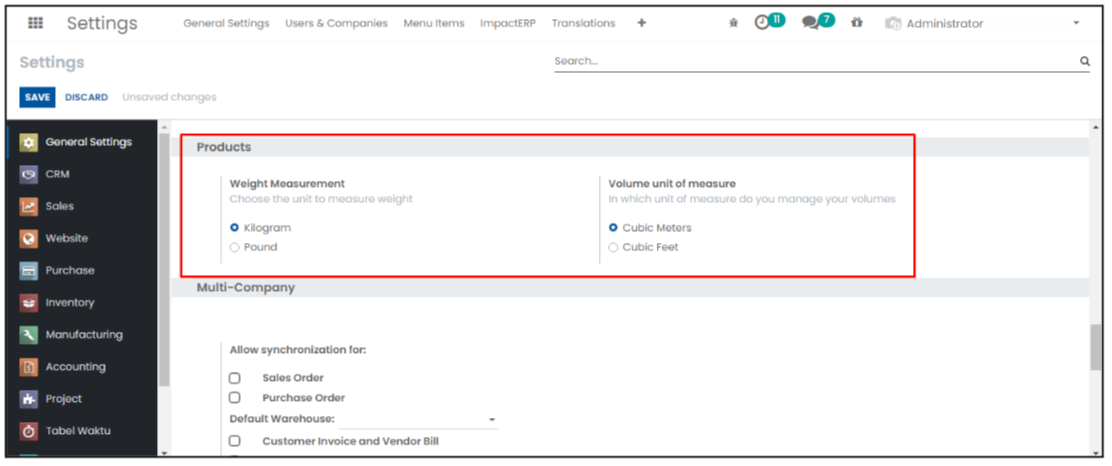Screen dimensions: 1112x466
Task: Click the CRM handshake icon
Action: click(x=28, y=174)
